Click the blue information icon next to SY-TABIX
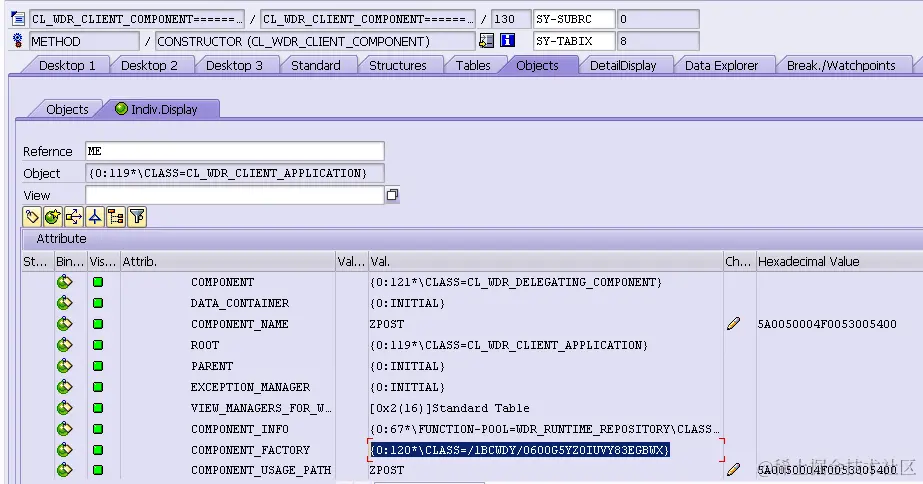This screenshot has height=484, width=923. pyautogui.click(x=507, y=41)
